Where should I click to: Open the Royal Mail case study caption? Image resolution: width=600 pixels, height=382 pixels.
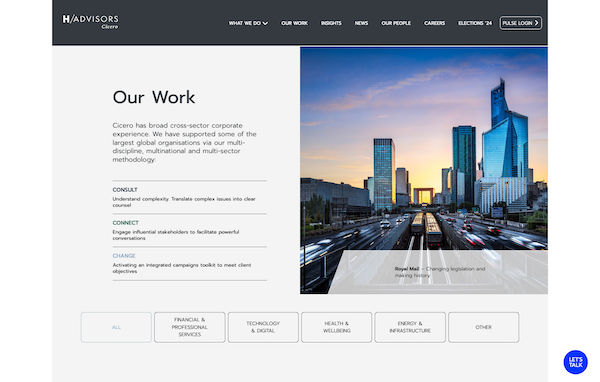click(x=440, y=272)
